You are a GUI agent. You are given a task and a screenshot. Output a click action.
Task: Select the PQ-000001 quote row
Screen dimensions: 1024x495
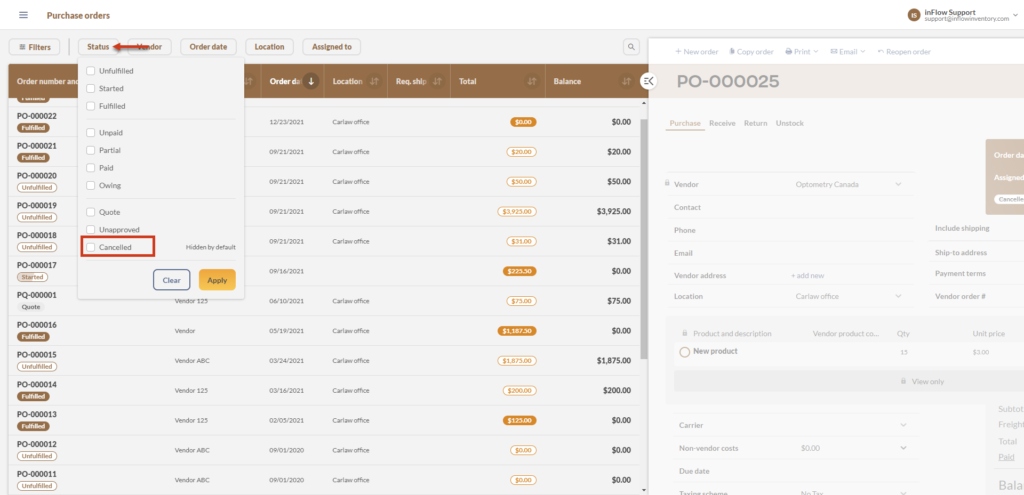point(323,300)
